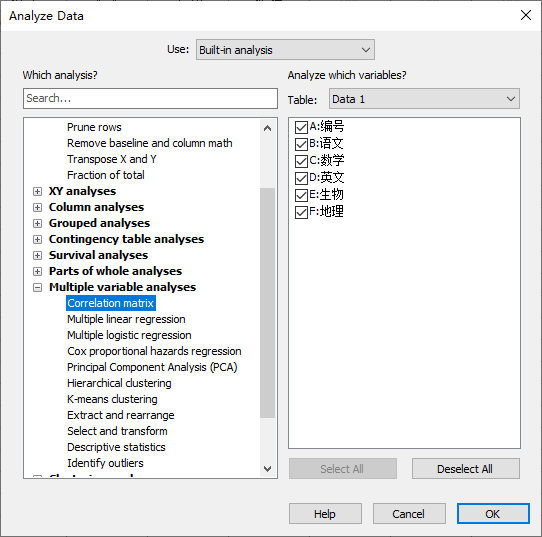Screen dimensions: 542x537
Task: Click the analysis list scroll-down arrow
Action: point(267,469)
